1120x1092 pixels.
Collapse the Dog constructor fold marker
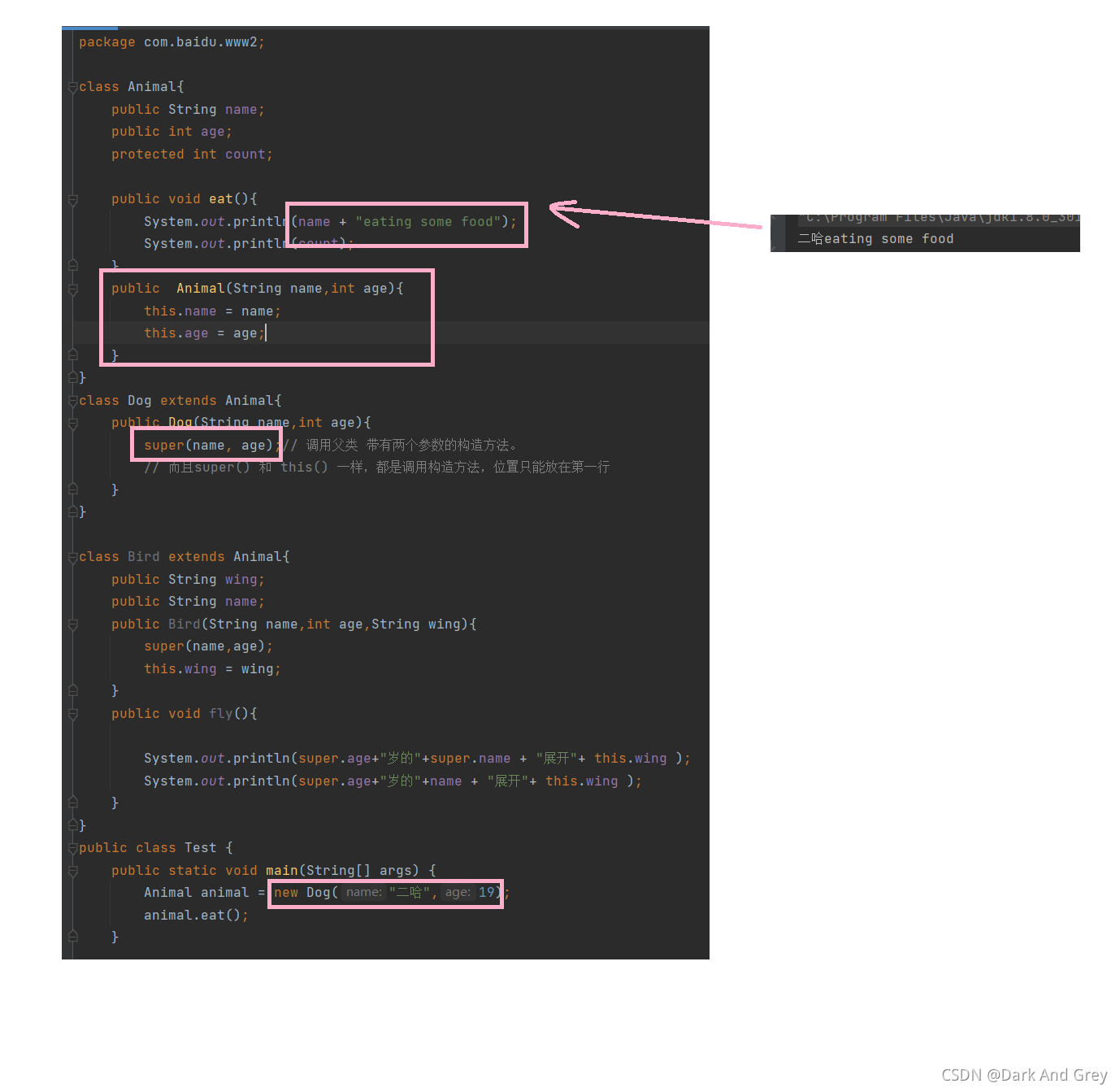point(72,423)
